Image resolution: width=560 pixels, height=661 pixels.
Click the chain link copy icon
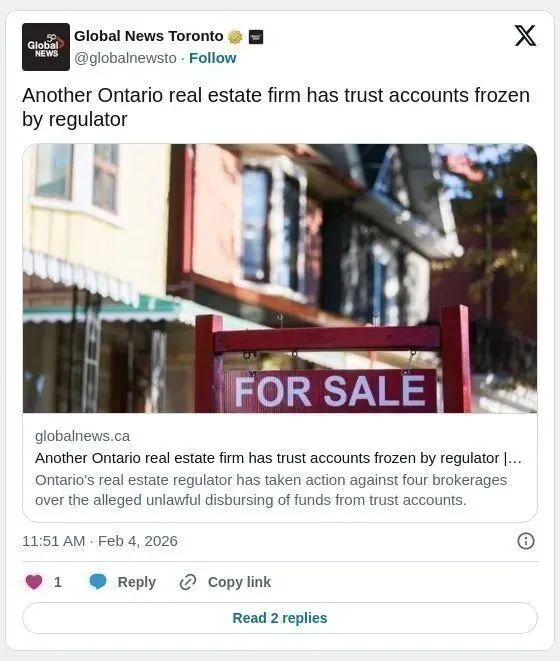point(188,582)
